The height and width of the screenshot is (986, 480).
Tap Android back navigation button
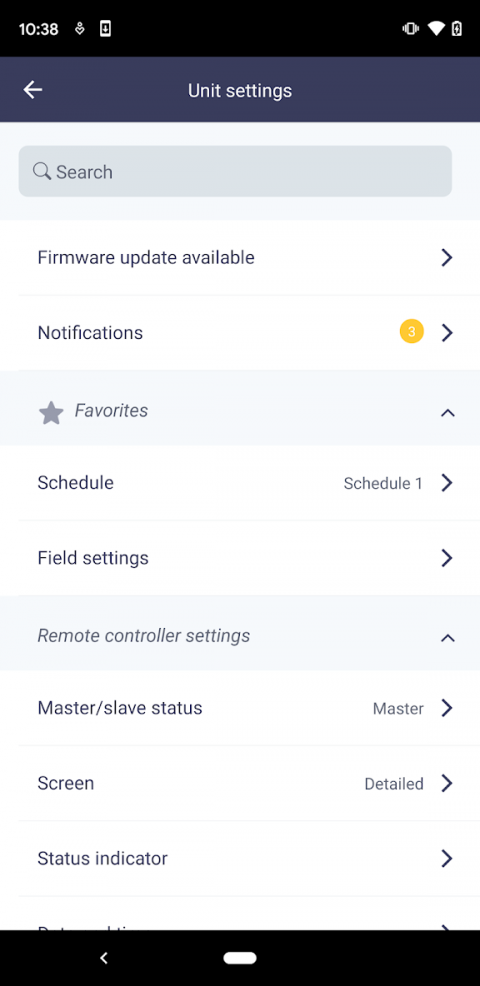tap(104, 958)
